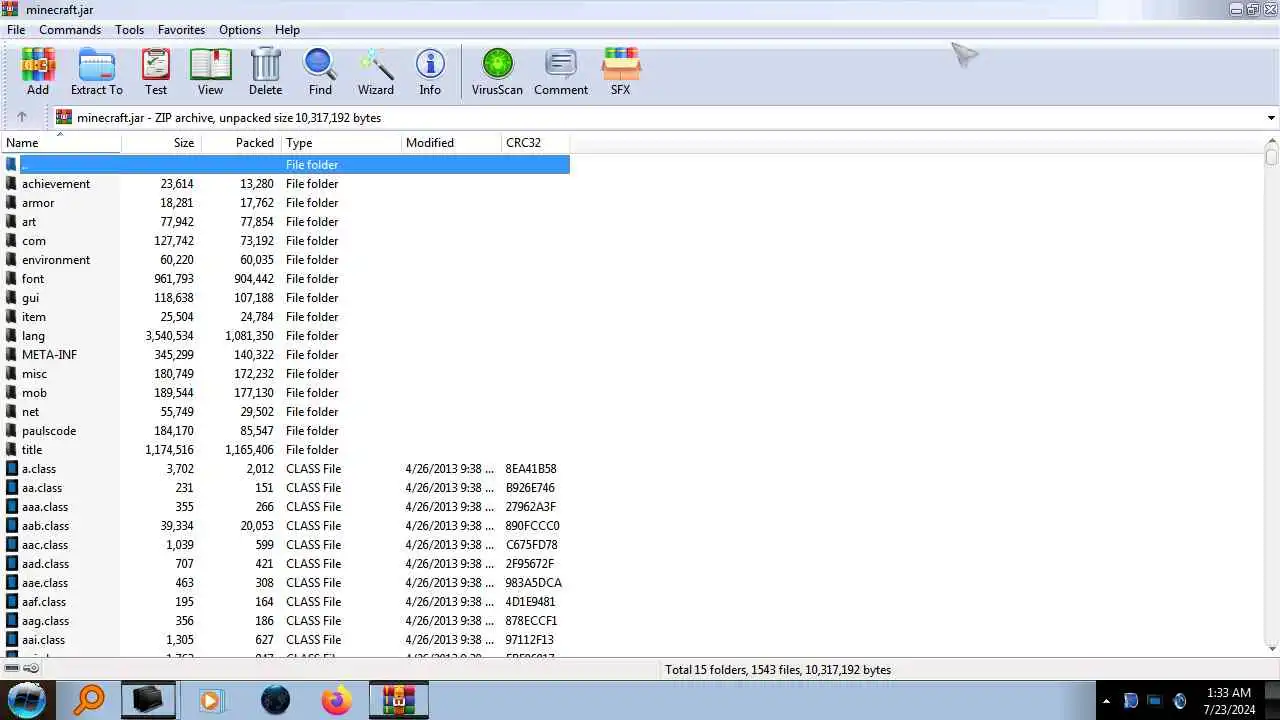Open the Favorites menu
The width and height of the screenshot is (1280, 720).
click(181, 30)
